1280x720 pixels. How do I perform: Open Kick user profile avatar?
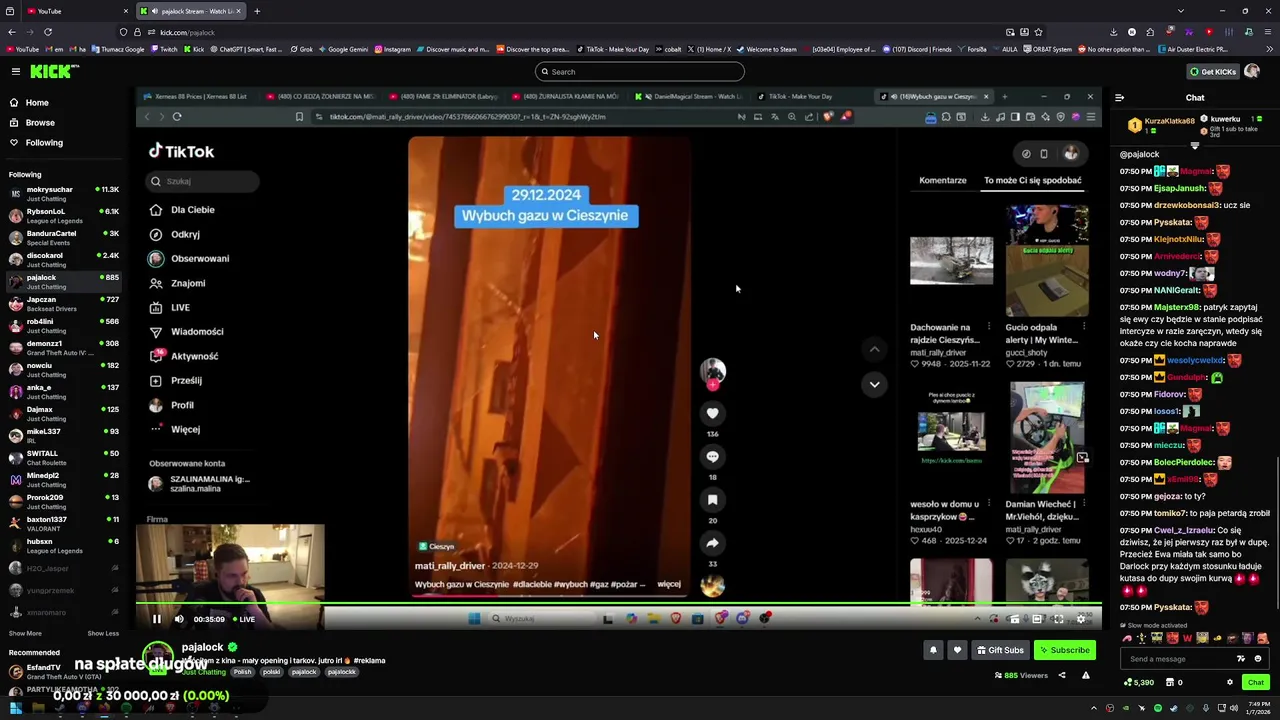[x=1252, y=71]
